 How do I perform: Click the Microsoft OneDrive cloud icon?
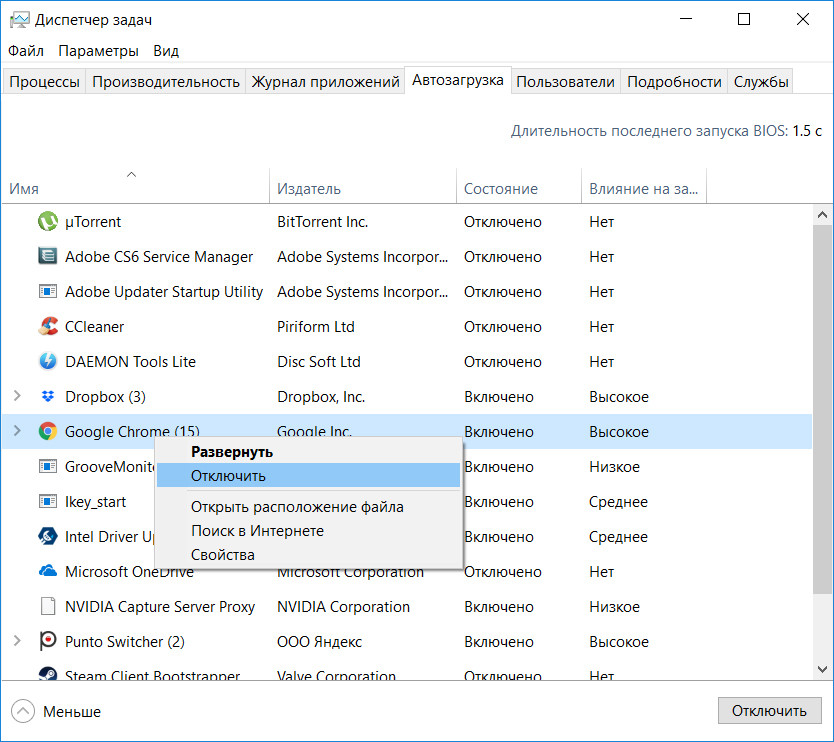[x=47, y=572]
